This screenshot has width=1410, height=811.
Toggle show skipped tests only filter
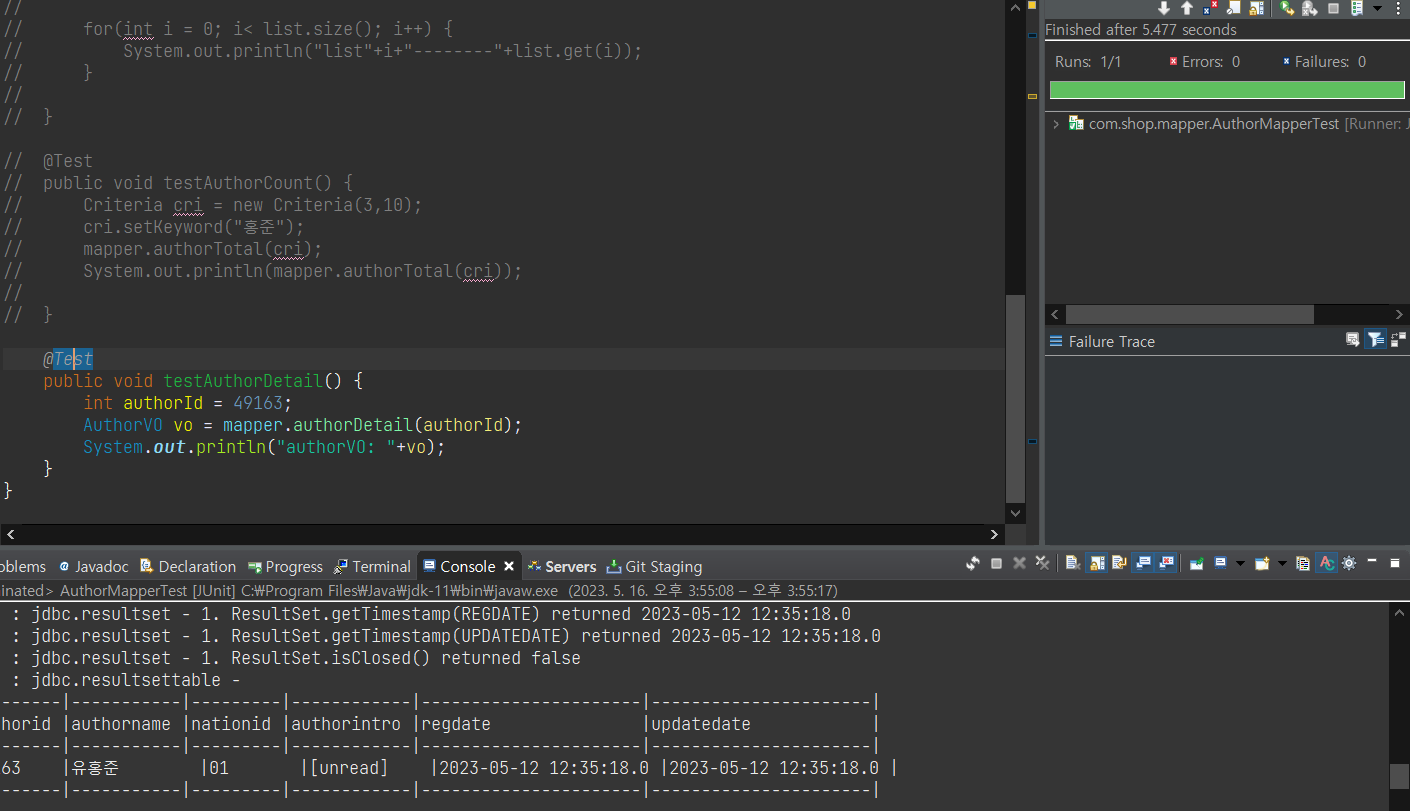pos(1234,8)
